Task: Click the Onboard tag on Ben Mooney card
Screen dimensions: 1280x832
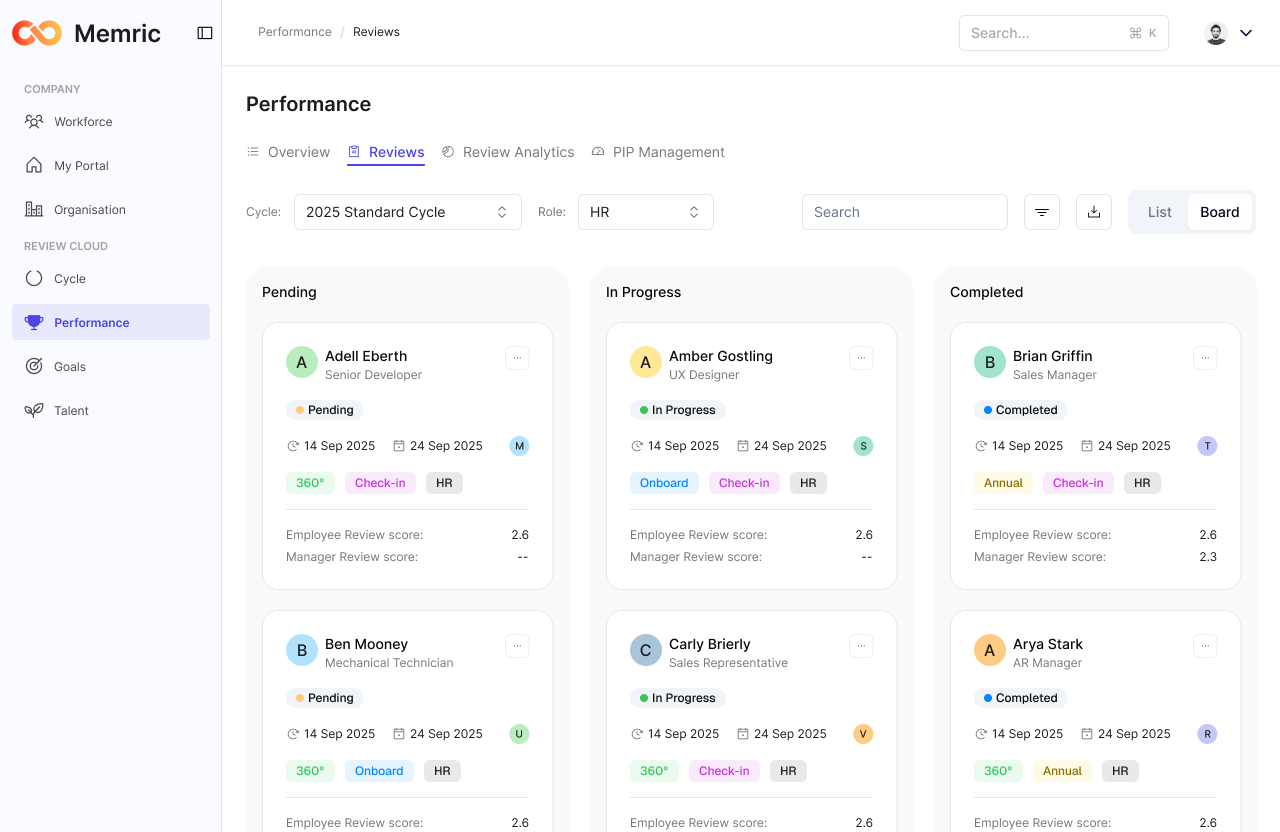Action: pyautogui.click(x=379, y=771)
